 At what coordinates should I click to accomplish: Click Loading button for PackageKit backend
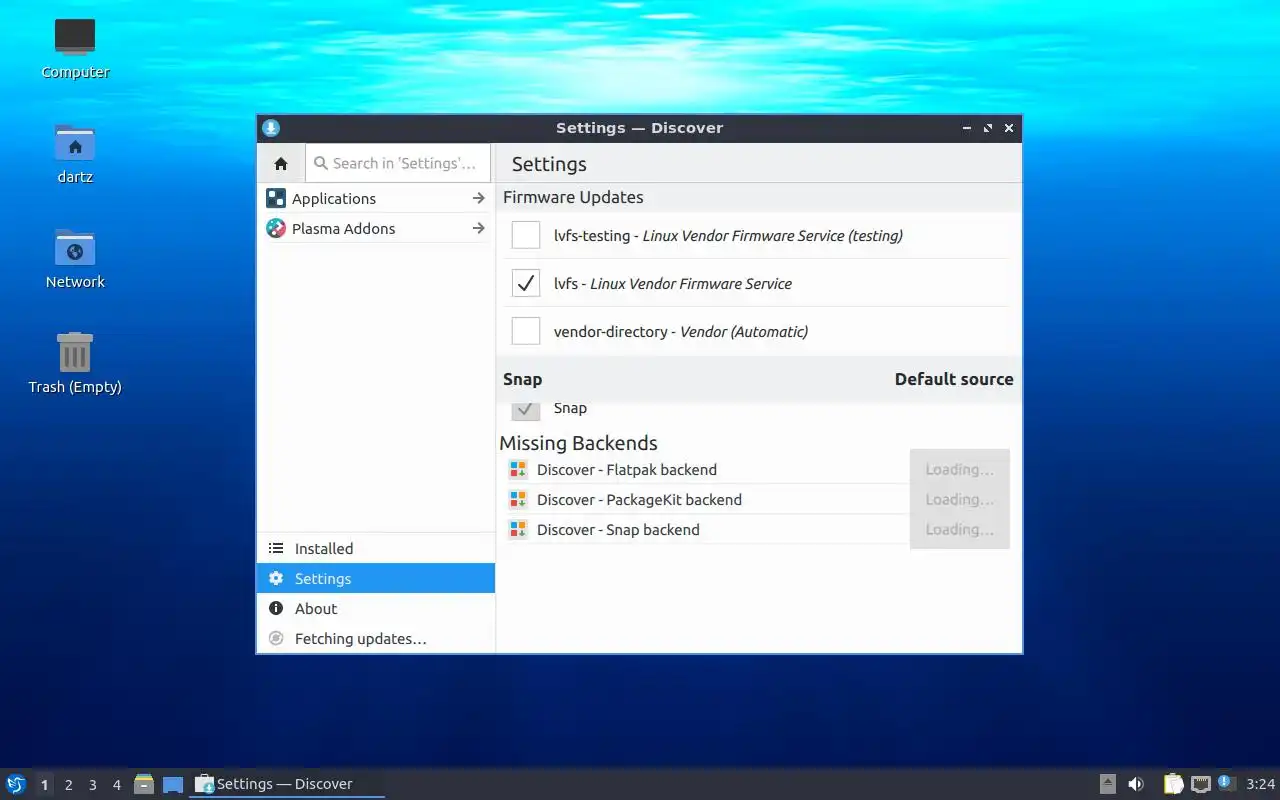pyautogui.click(x=959, y=499)
